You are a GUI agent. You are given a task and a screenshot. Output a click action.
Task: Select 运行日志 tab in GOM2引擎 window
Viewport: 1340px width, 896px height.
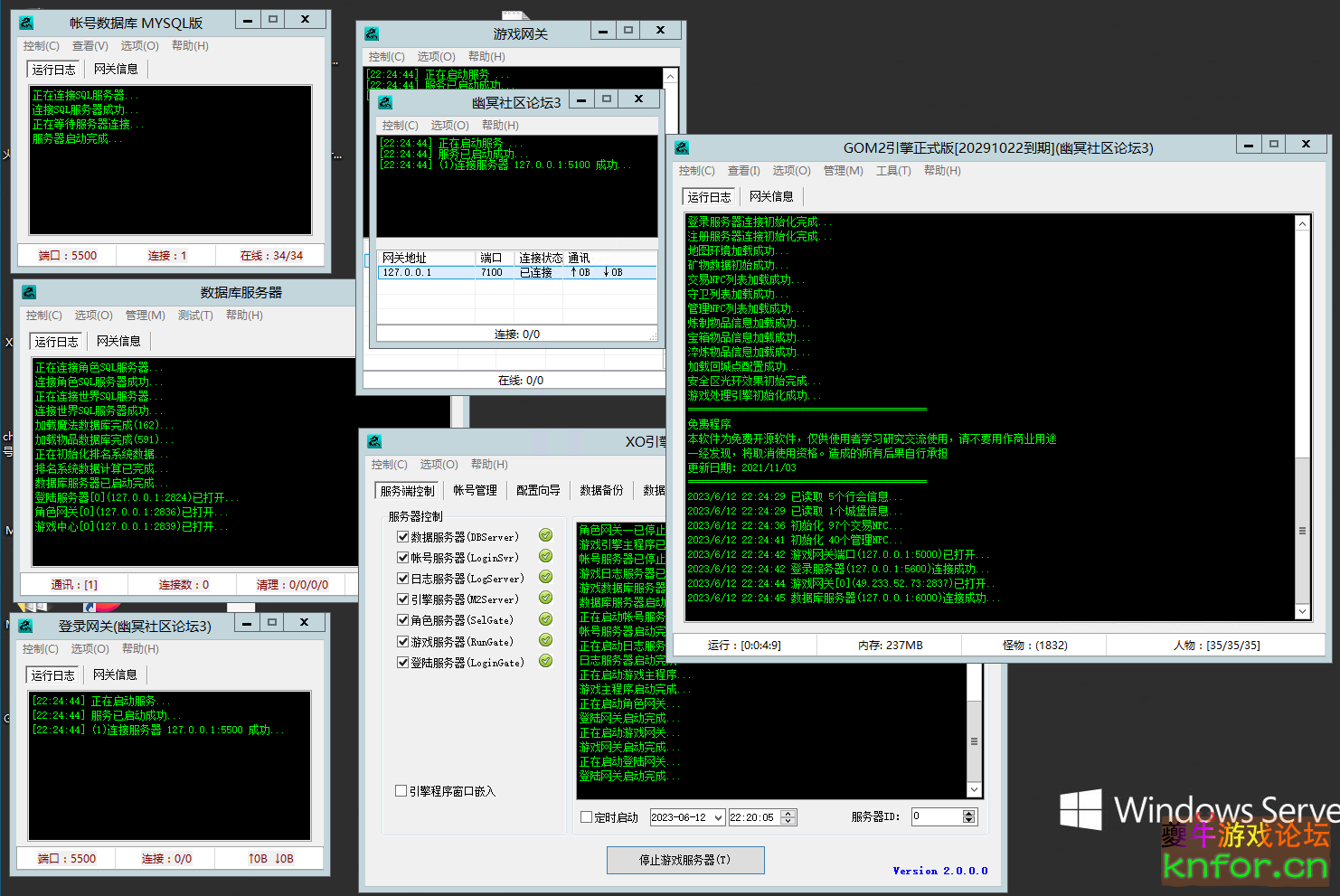tap(709, 196)
